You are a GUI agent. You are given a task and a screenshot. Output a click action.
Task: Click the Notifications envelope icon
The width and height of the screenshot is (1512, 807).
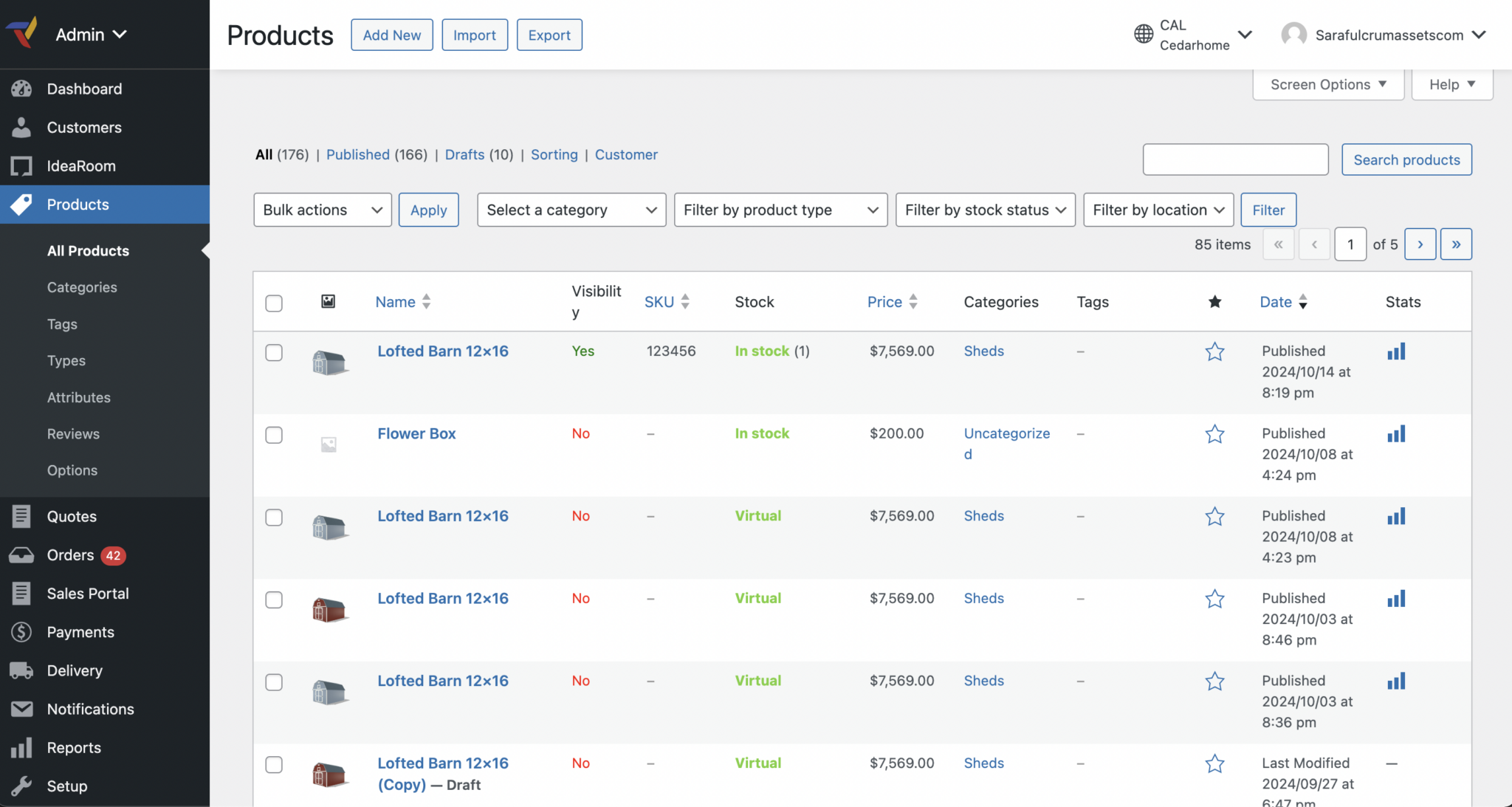[21, 709]
